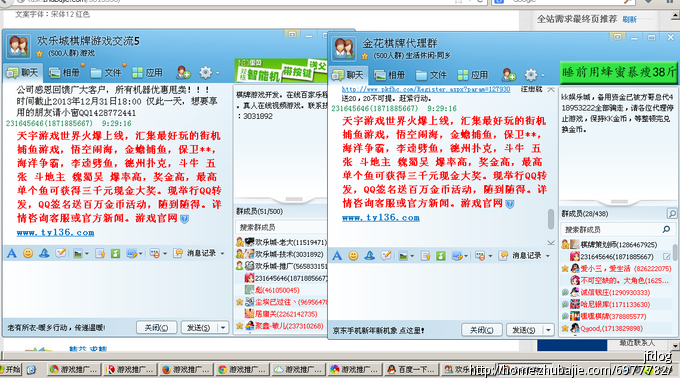This screenshot has height=378, width=680.
Task: Click 开始 Start button on taskbar
Action: pos(11,370)
